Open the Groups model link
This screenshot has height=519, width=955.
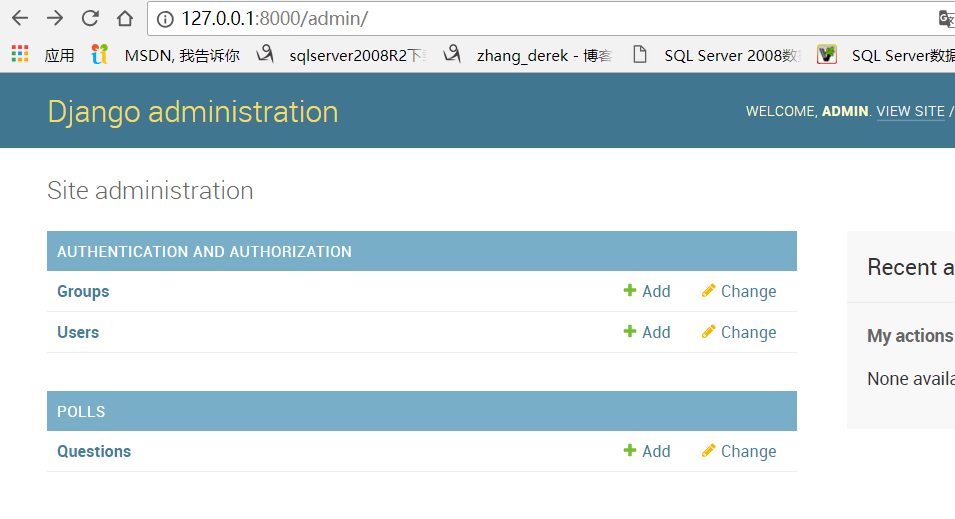point(83,291)
